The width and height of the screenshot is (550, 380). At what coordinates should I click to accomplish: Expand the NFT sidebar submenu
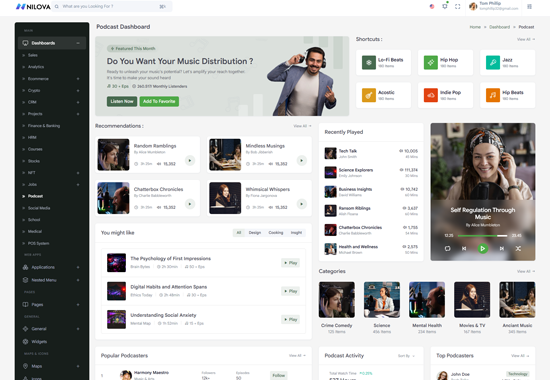78,173
